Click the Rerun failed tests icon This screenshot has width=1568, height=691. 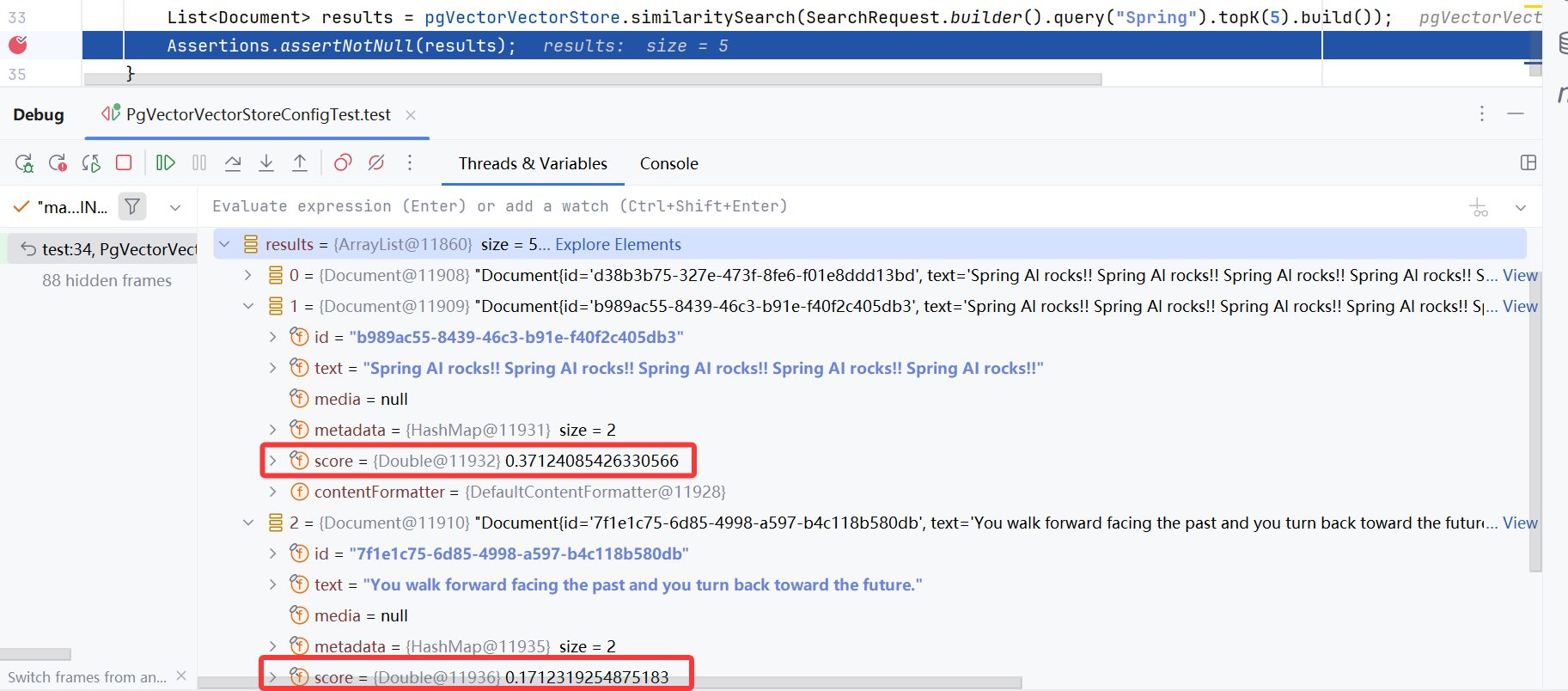coord(58,163)
